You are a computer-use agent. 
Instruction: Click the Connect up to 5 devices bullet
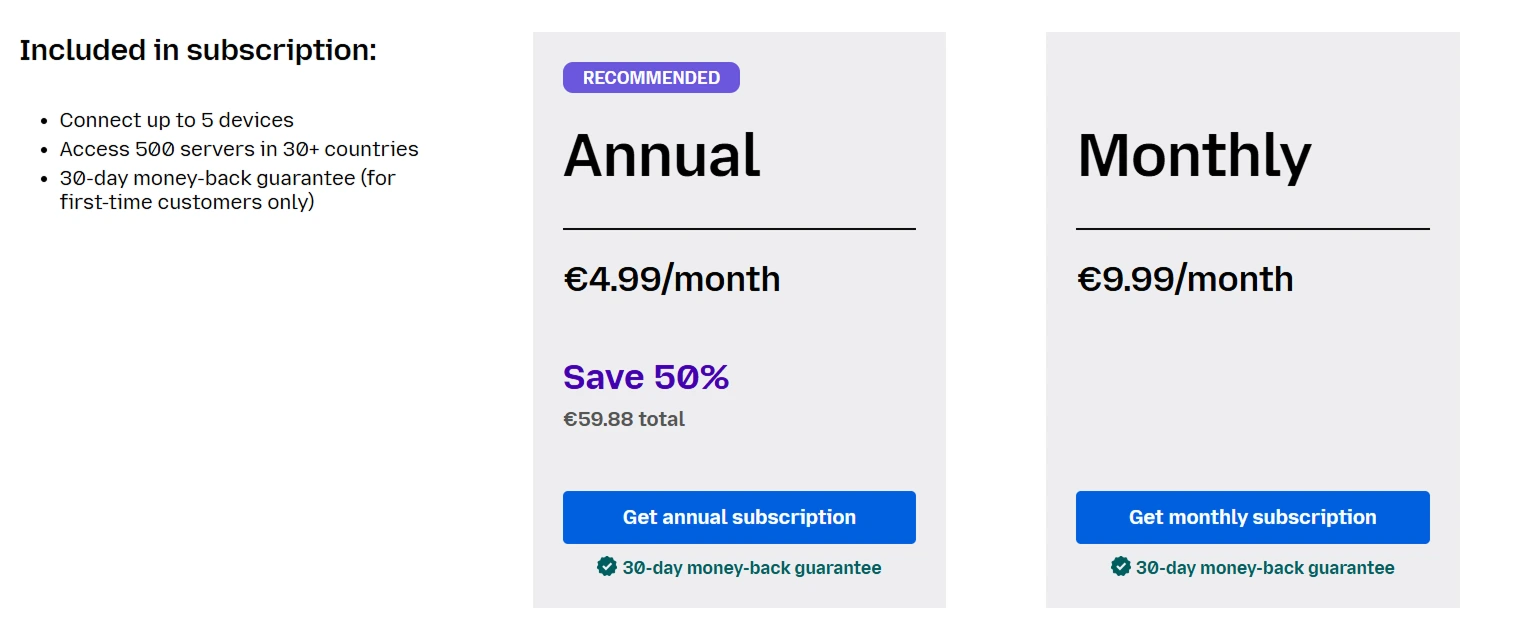[x=176, y=120]
